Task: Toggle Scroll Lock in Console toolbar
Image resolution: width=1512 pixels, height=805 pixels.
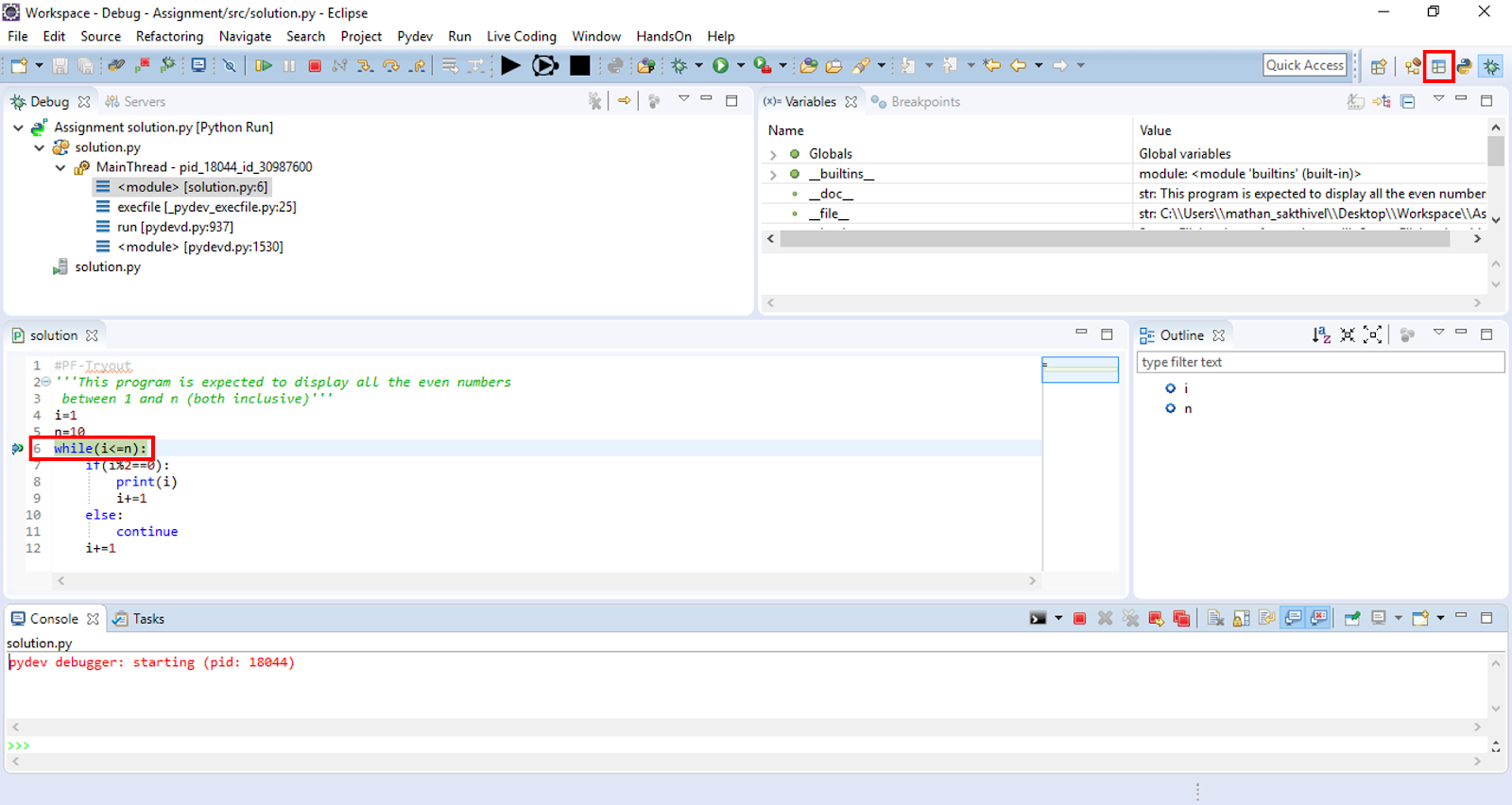Action: pos(1241,619)
